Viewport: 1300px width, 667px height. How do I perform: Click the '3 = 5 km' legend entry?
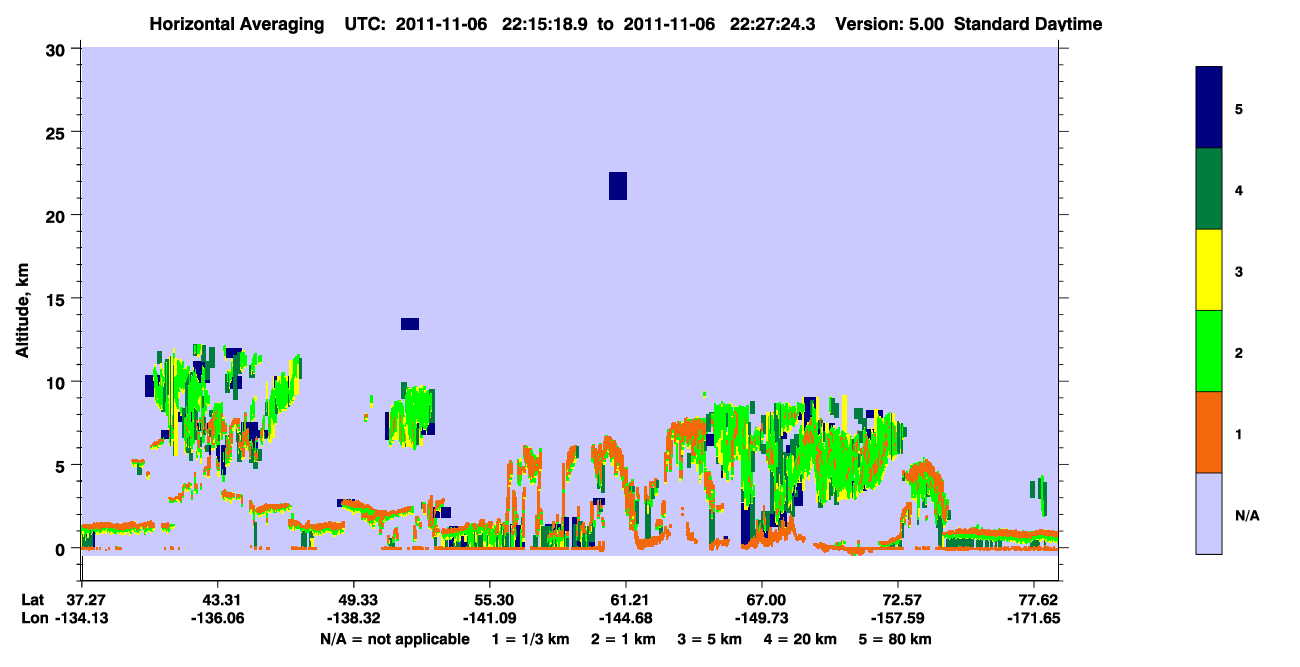pyautogui.click(x=708, y=639)
